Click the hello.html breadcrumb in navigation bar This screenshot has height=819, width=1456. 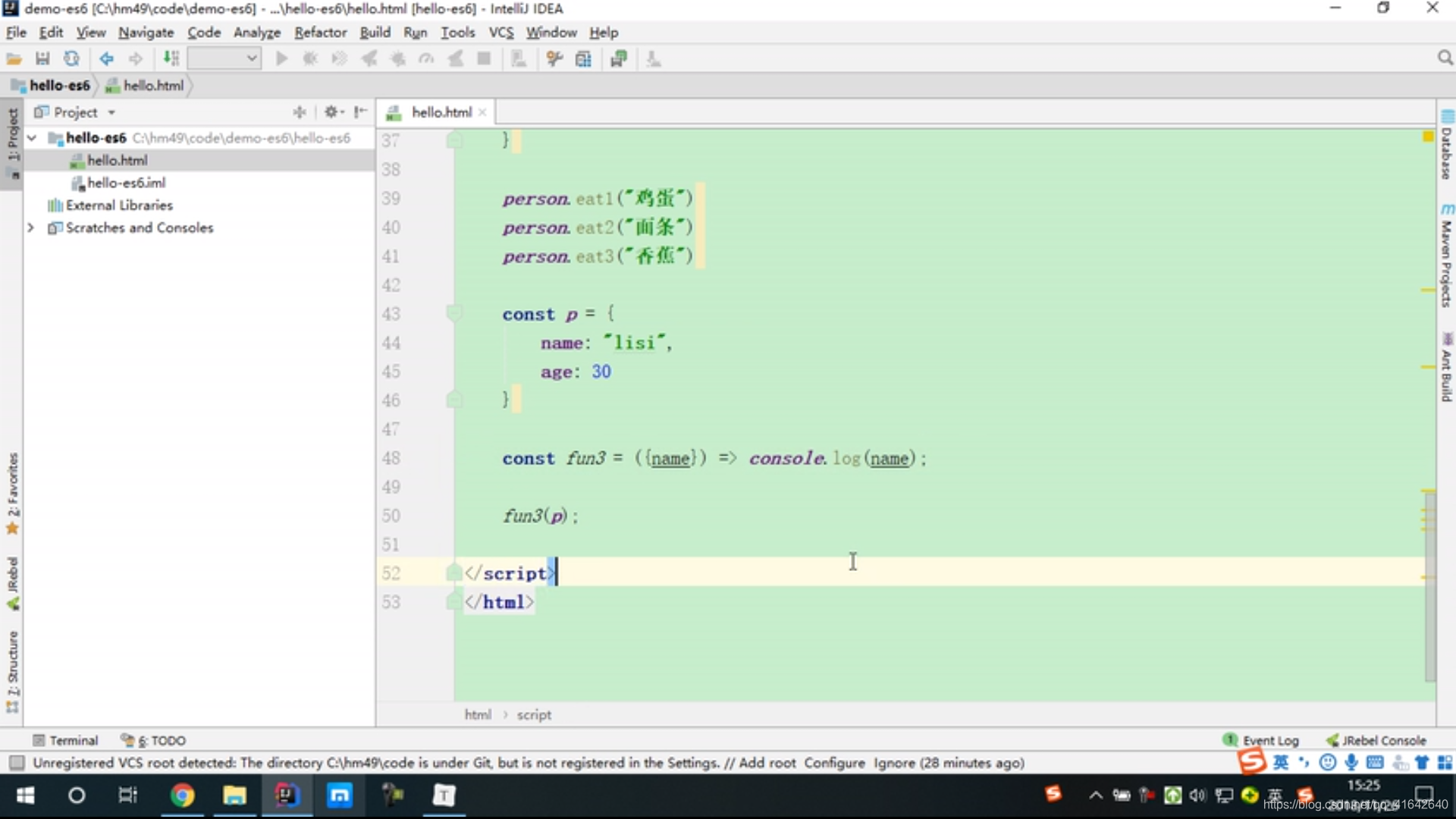pyautogui.click(x=146, y=86)
